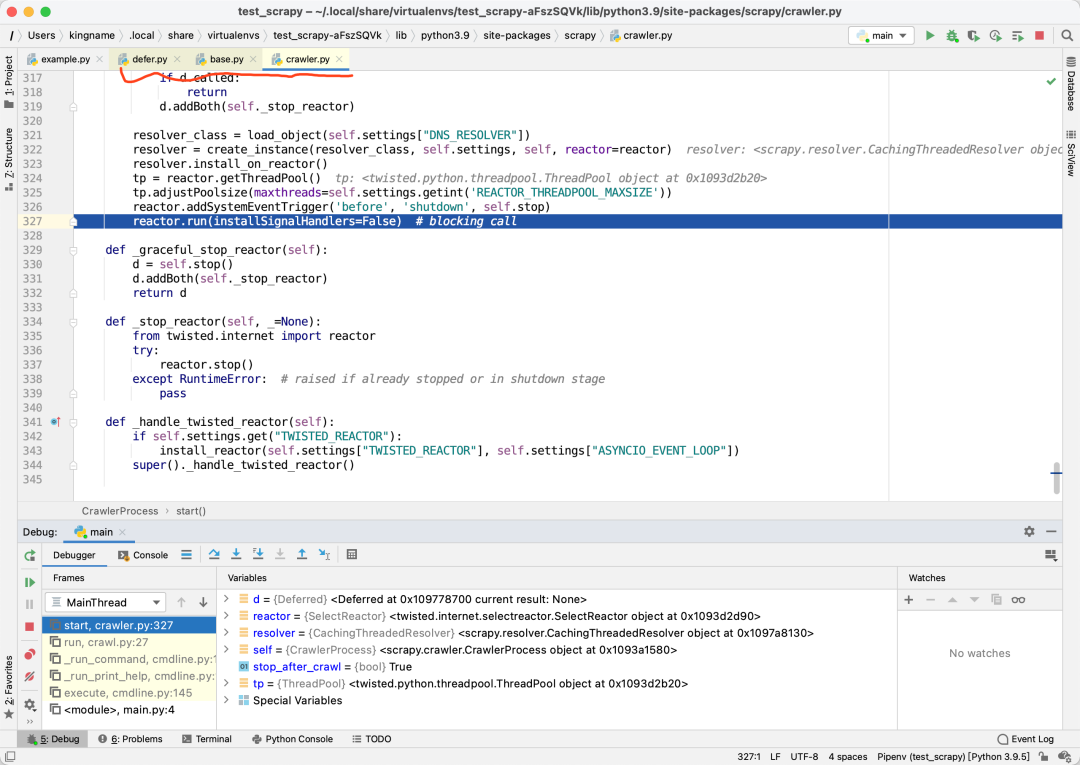Switch to defer.py editor tab

tap(149, 59)
